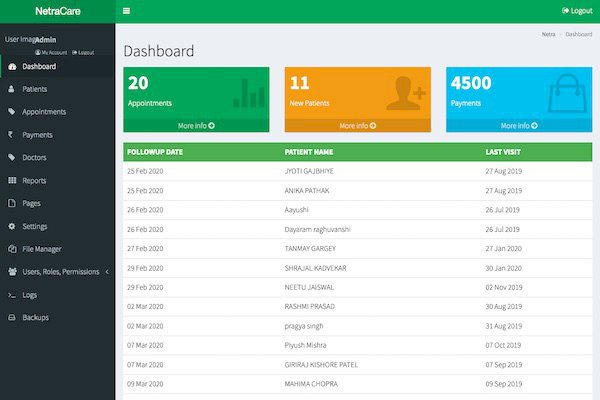Open the Doctors menu item
The width and height of the screenshot is (600, 400).
[34, 158]
